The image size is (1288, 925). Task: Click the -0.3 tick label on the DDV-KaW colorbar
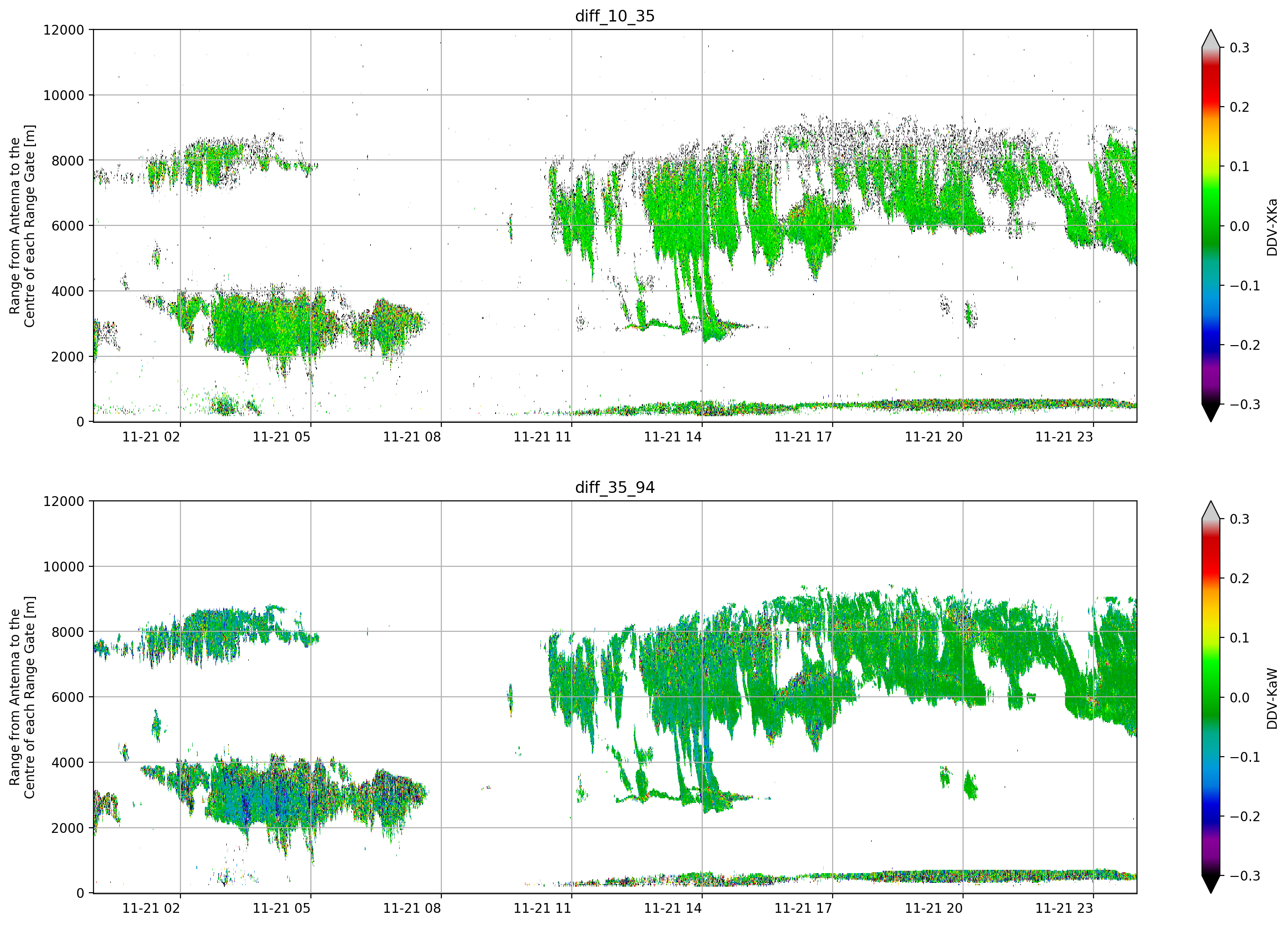(1245, 876)
